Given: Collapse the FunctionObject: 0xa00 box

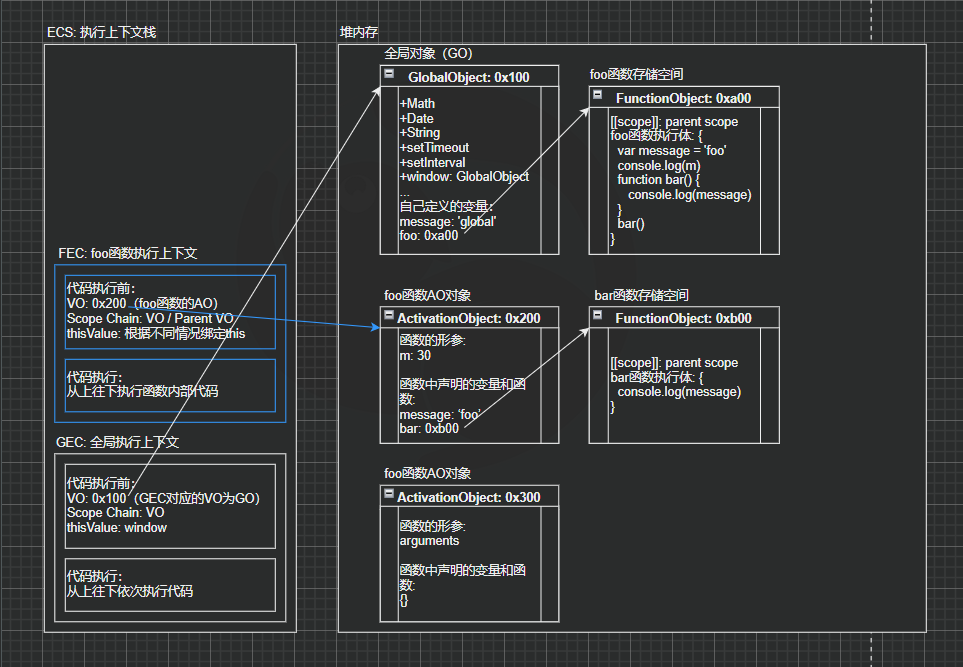Looking at the screenshot, I should point(597,95).
